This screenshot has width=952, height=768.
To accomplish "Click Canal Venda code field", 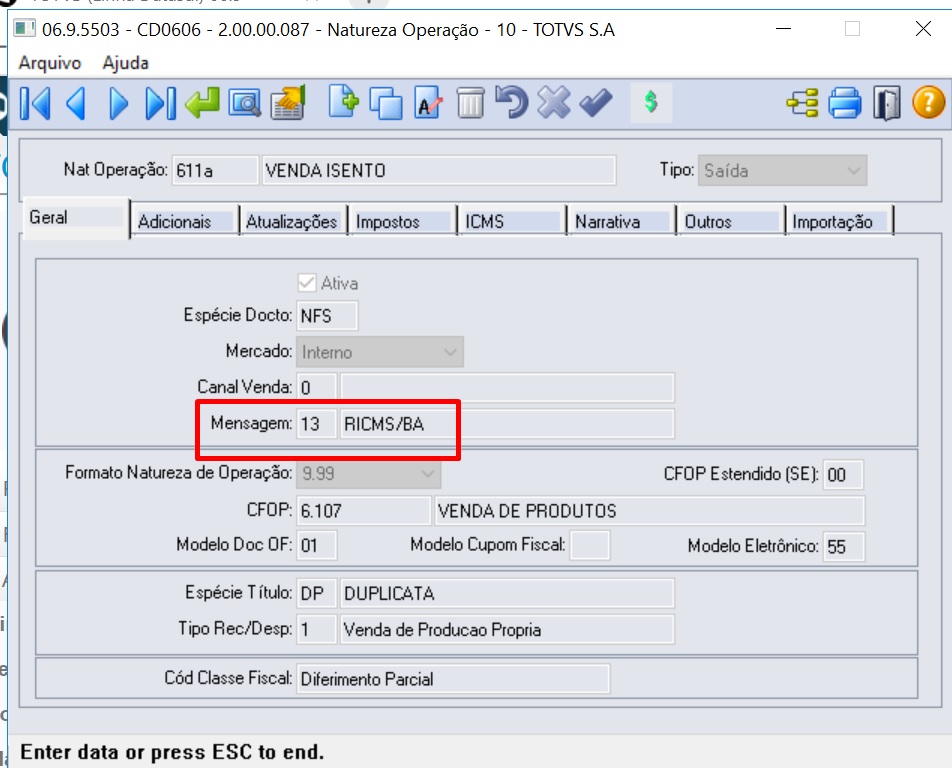I will coord(316,387).
